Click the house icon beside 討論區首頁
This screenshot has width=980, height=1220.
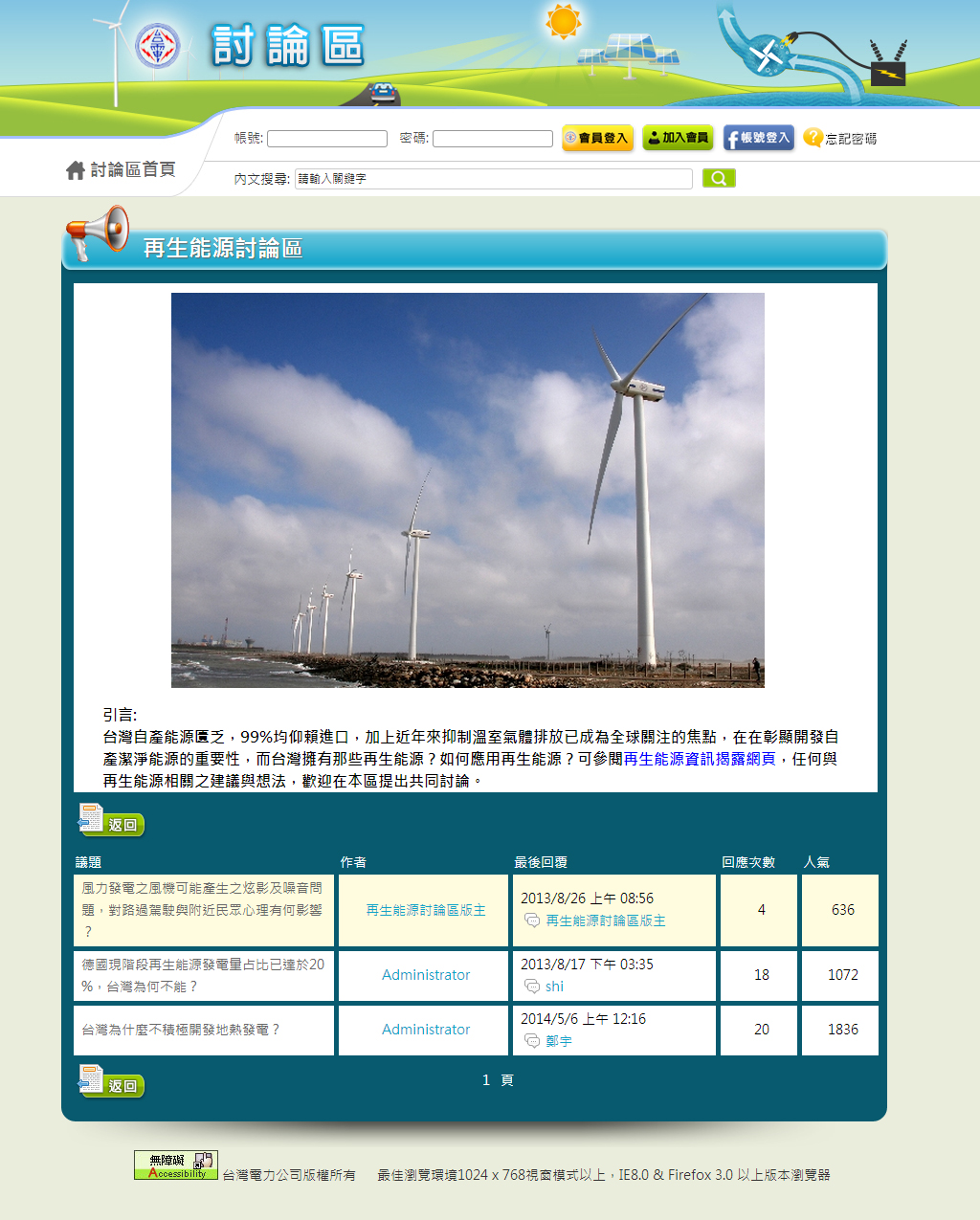click(76, 170)
